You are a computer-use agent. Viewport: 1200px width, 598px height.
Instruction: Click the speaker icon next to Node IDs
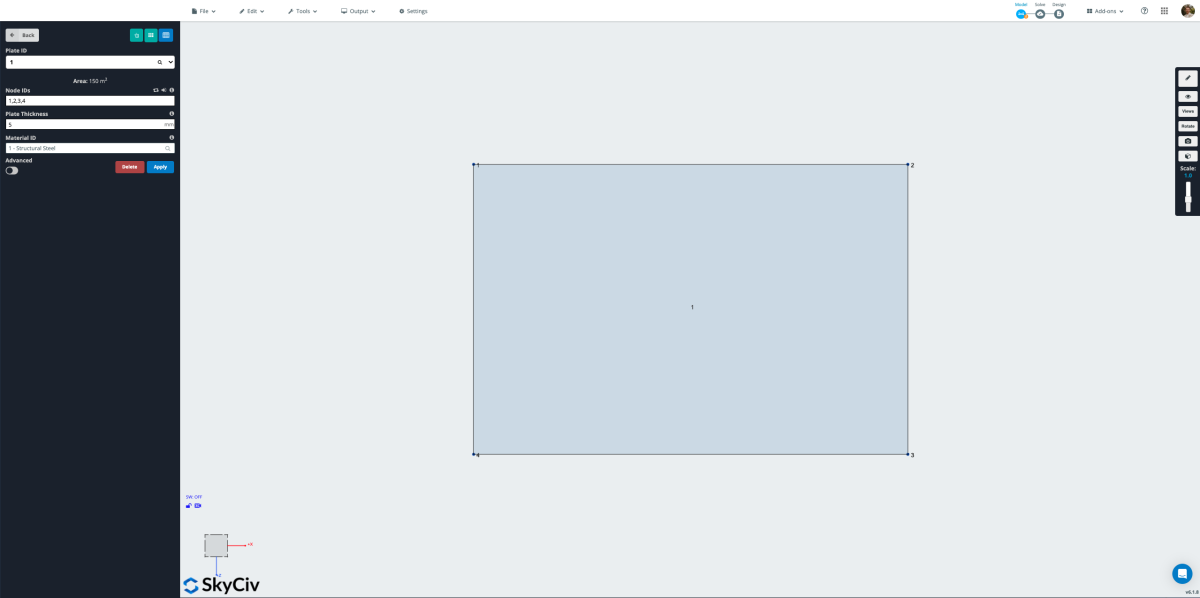tap(163, 90)
